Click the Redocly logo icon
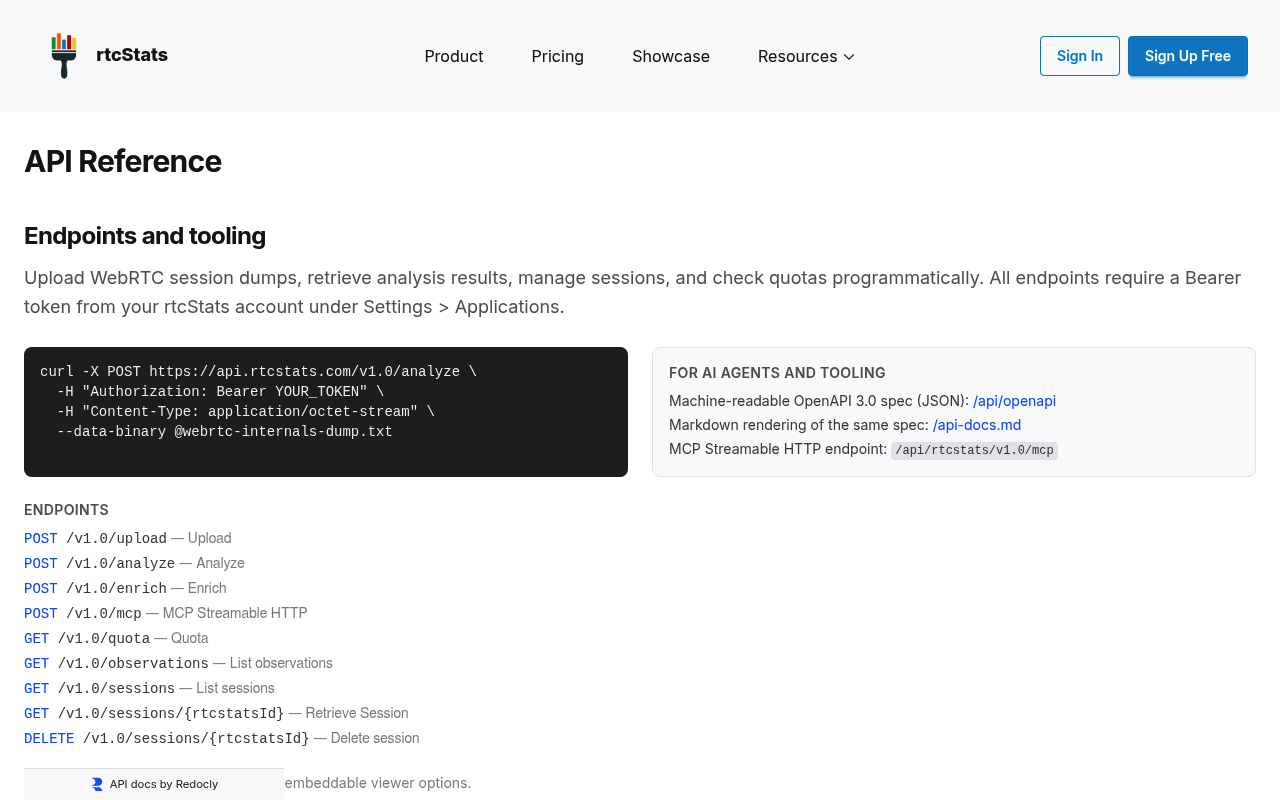 97,784
